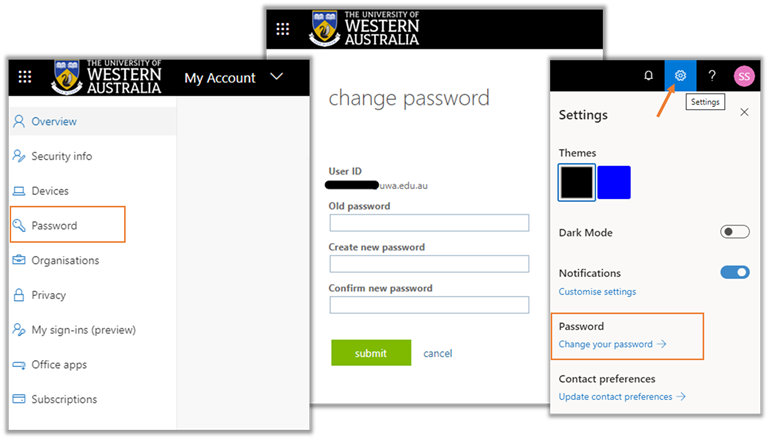The image size is (768, 439).
Task: Enable the Dark Mode toggle
Action: point(734,232)
